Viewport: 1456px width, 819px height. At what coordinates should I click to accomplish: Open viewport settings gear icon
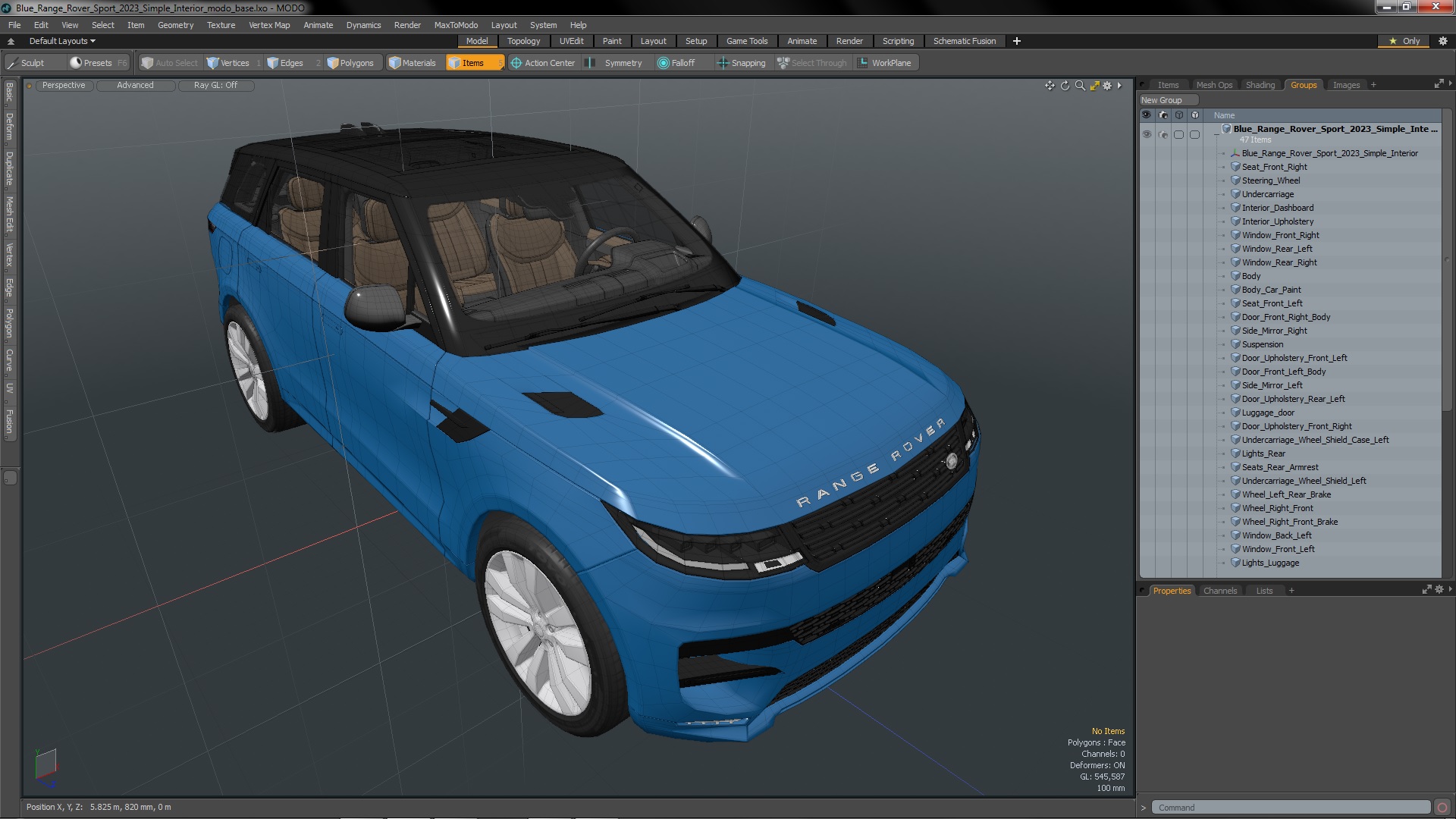[1107, 86]
